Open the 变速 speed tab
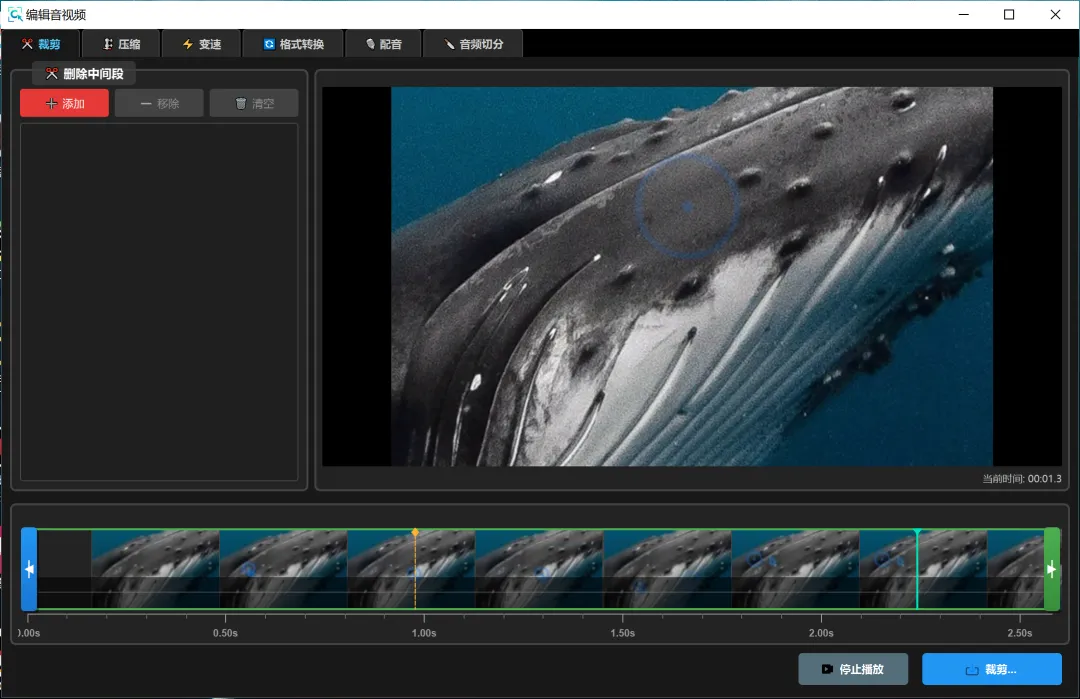 click(201, 44)
